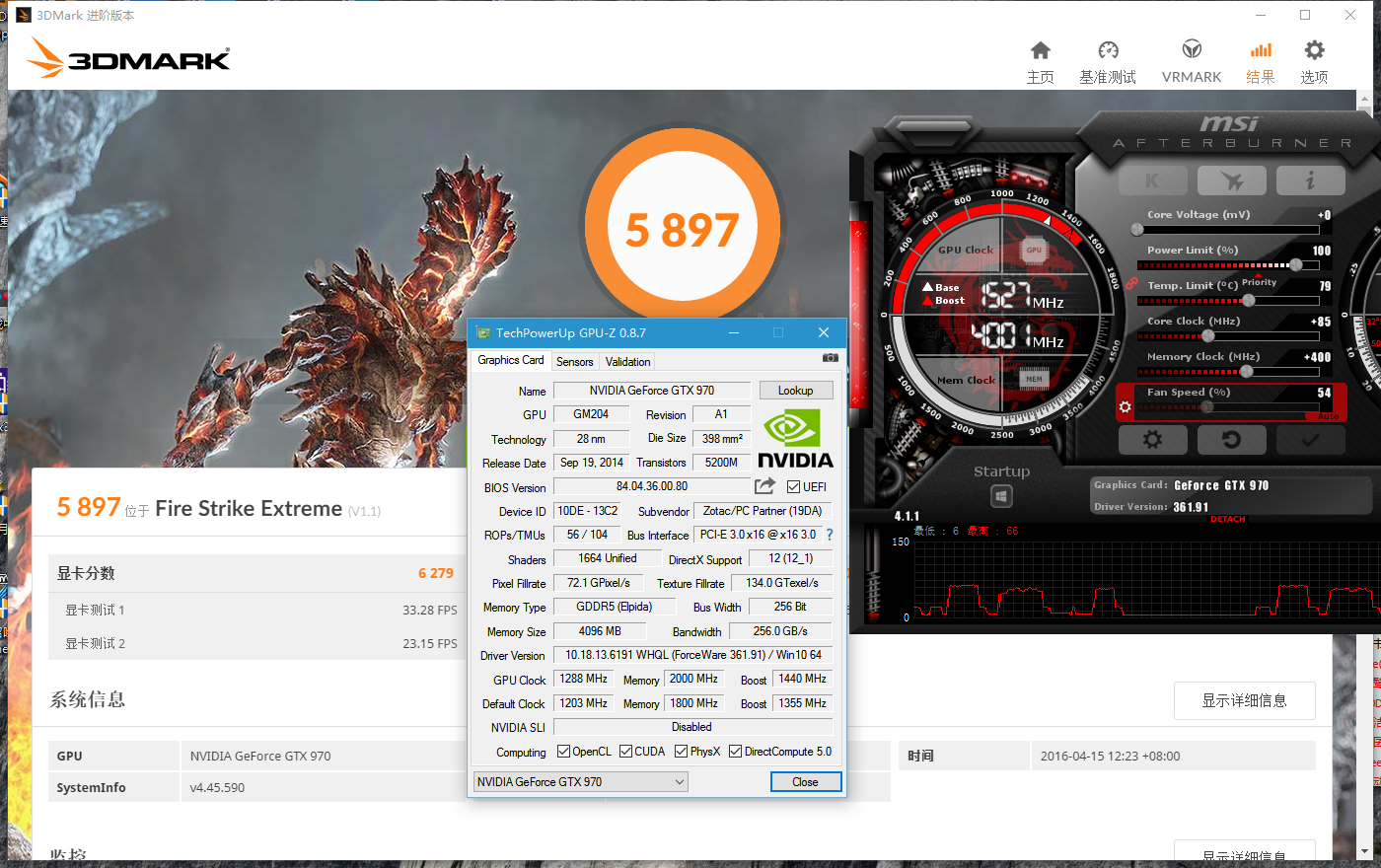1381x868 pixels.
Task: Apply Afterburner settings with checkmark button
Action: pos(1310,439)
